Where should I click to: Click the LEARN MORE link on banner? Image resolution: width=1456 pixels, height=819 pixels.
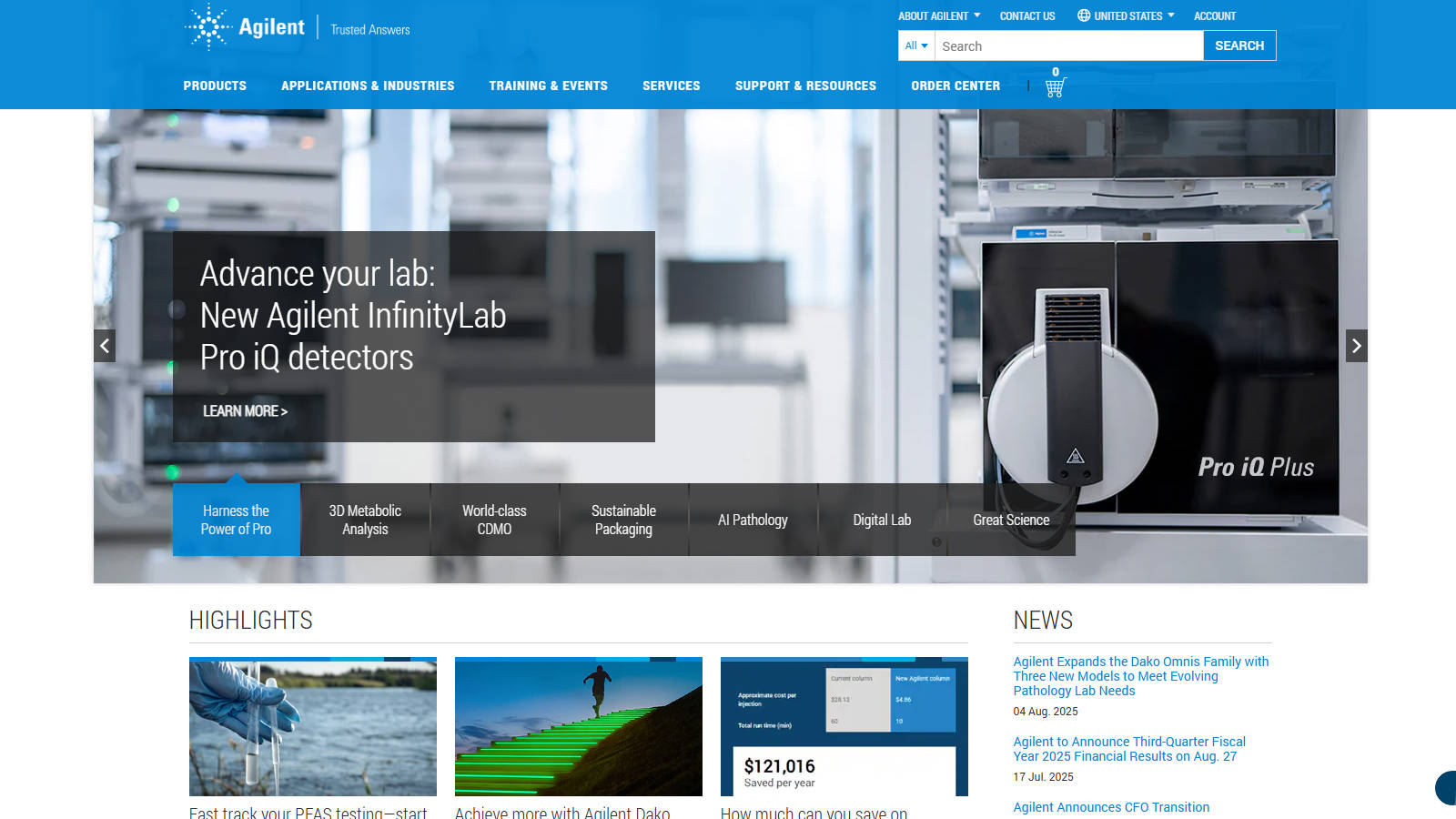[x=245, y=411]
